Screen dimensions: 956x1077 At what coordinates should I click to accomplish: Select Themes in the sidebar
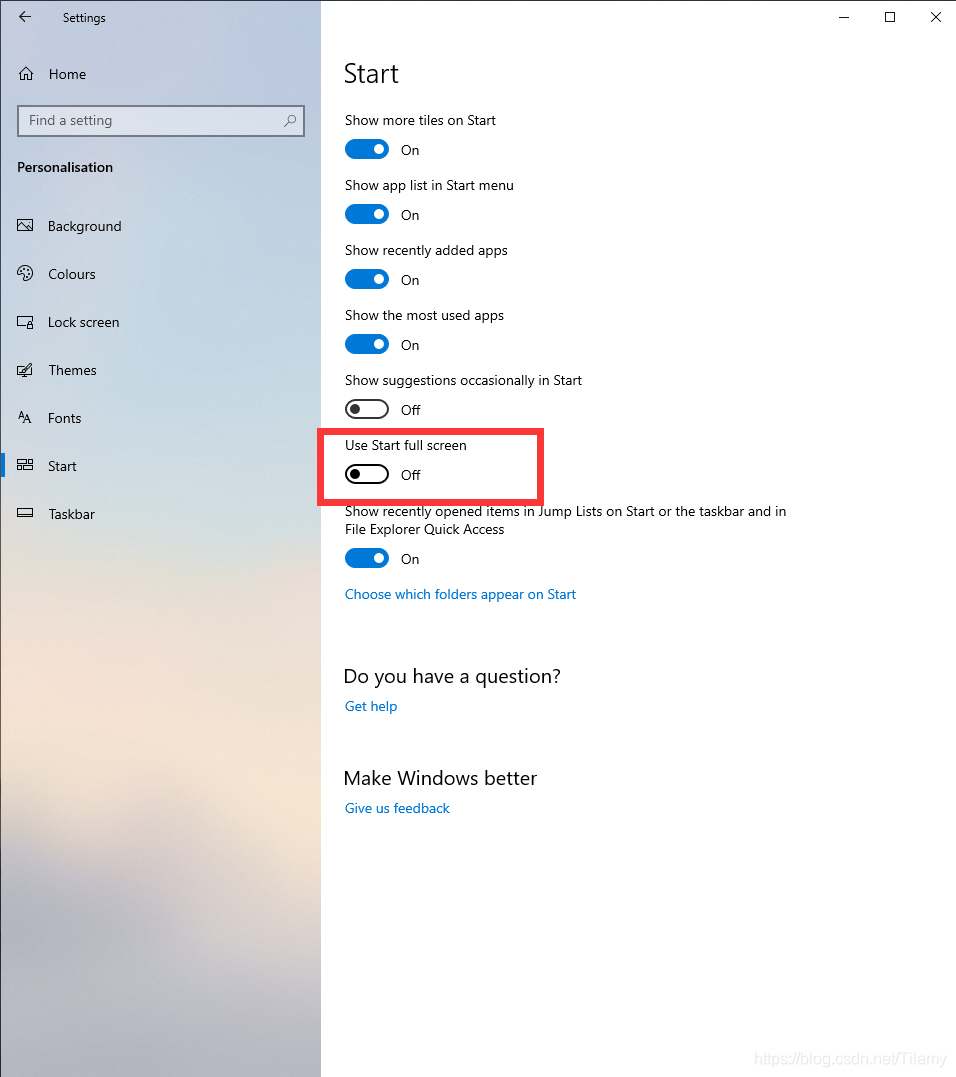pyautogui.click(x=72, y=370)
